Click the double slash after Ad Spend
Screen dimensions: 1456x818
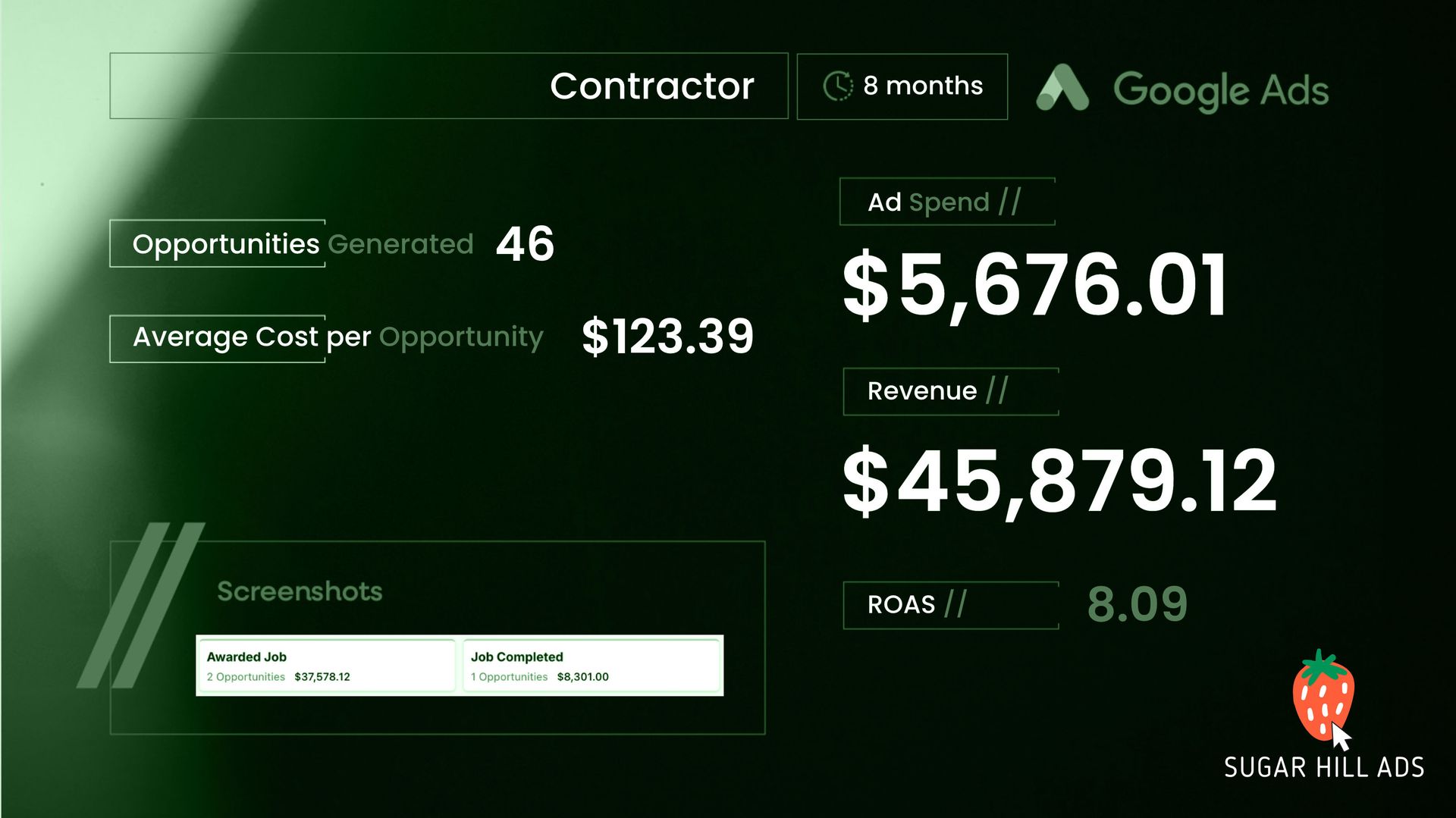pyautogui.click(x=1009, y=202)
